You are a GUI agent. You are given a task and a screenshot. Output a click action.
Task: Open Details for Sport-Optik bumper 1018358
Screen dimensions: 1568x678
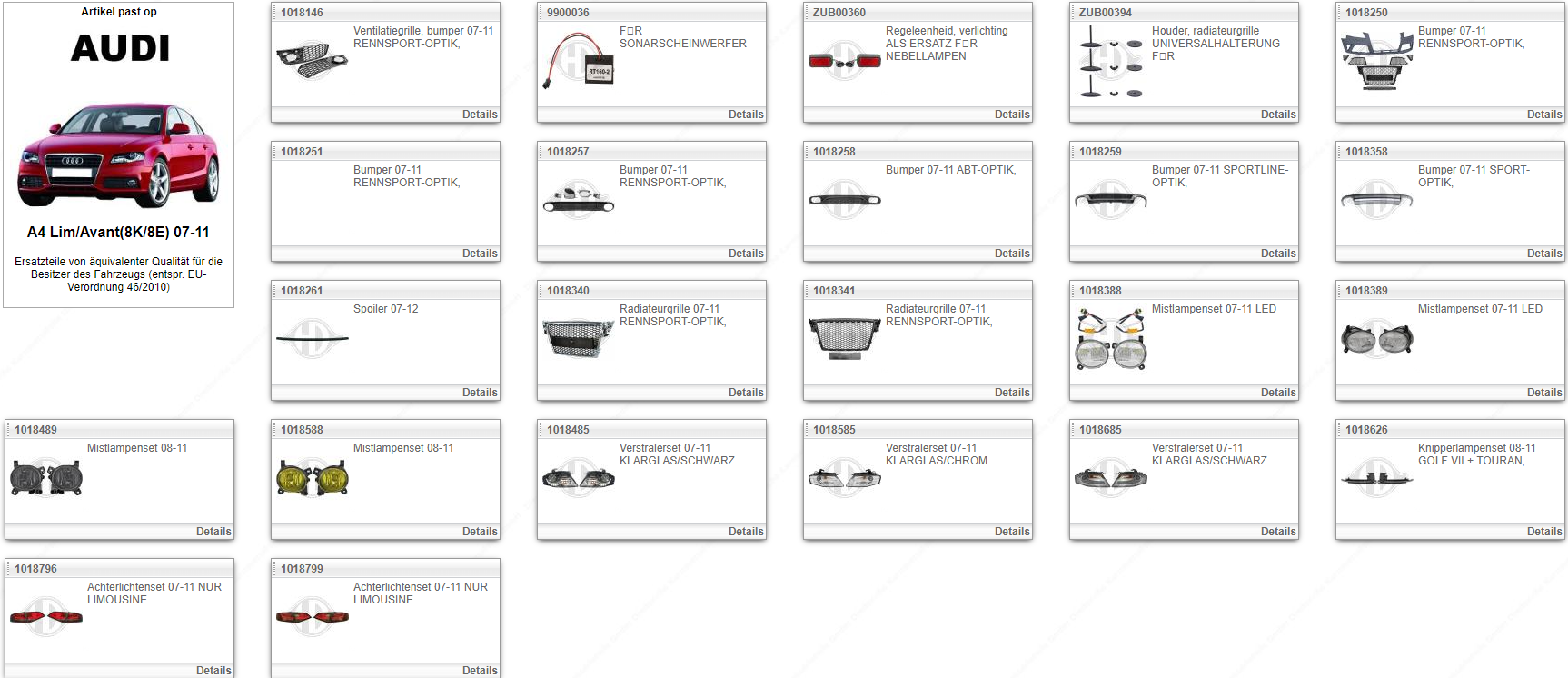1543,254
